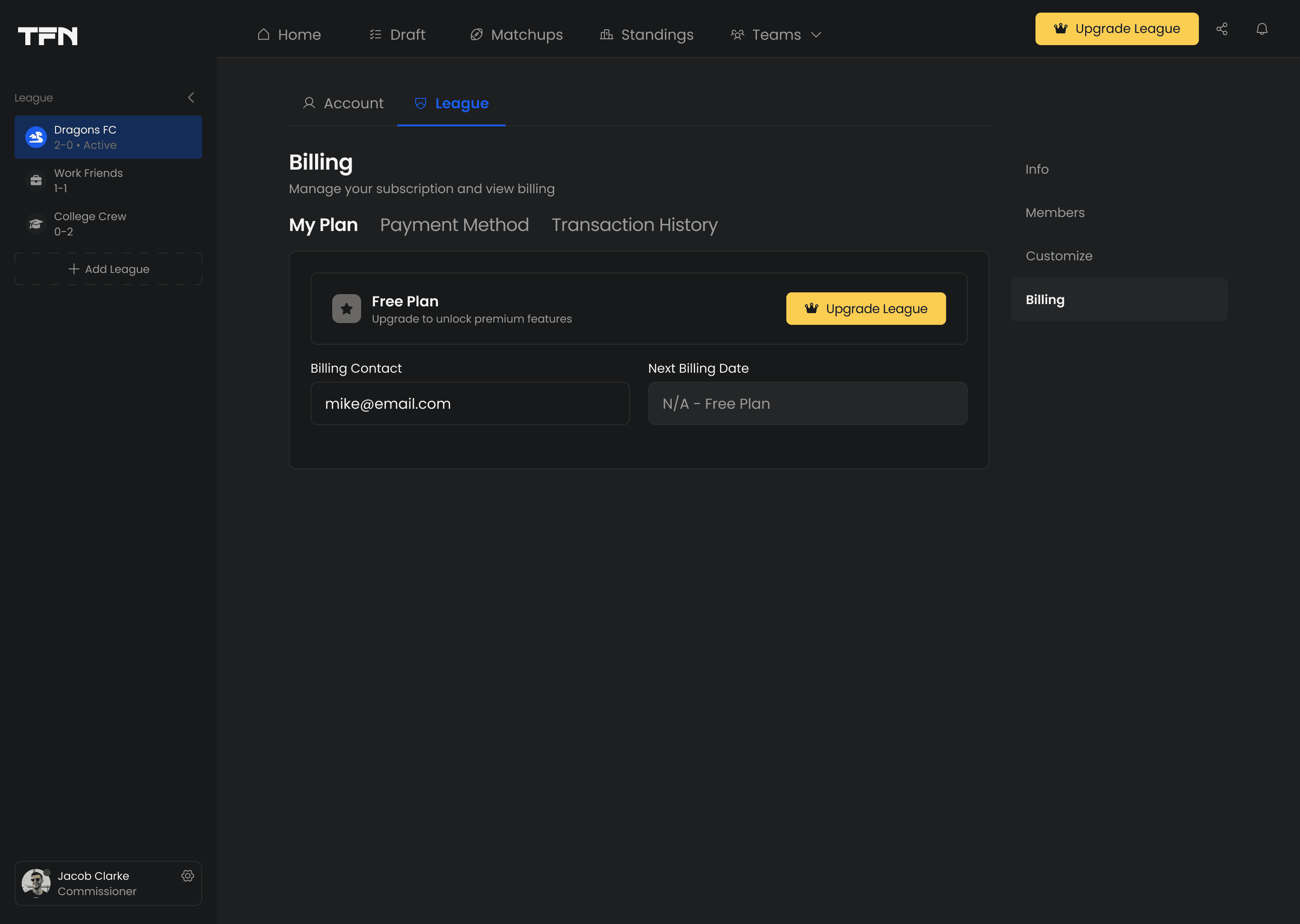The width and height of the screenshot is (1300, 924).
Task: Click the Dragons FC league avatar icon
Action: click(36, 137)
